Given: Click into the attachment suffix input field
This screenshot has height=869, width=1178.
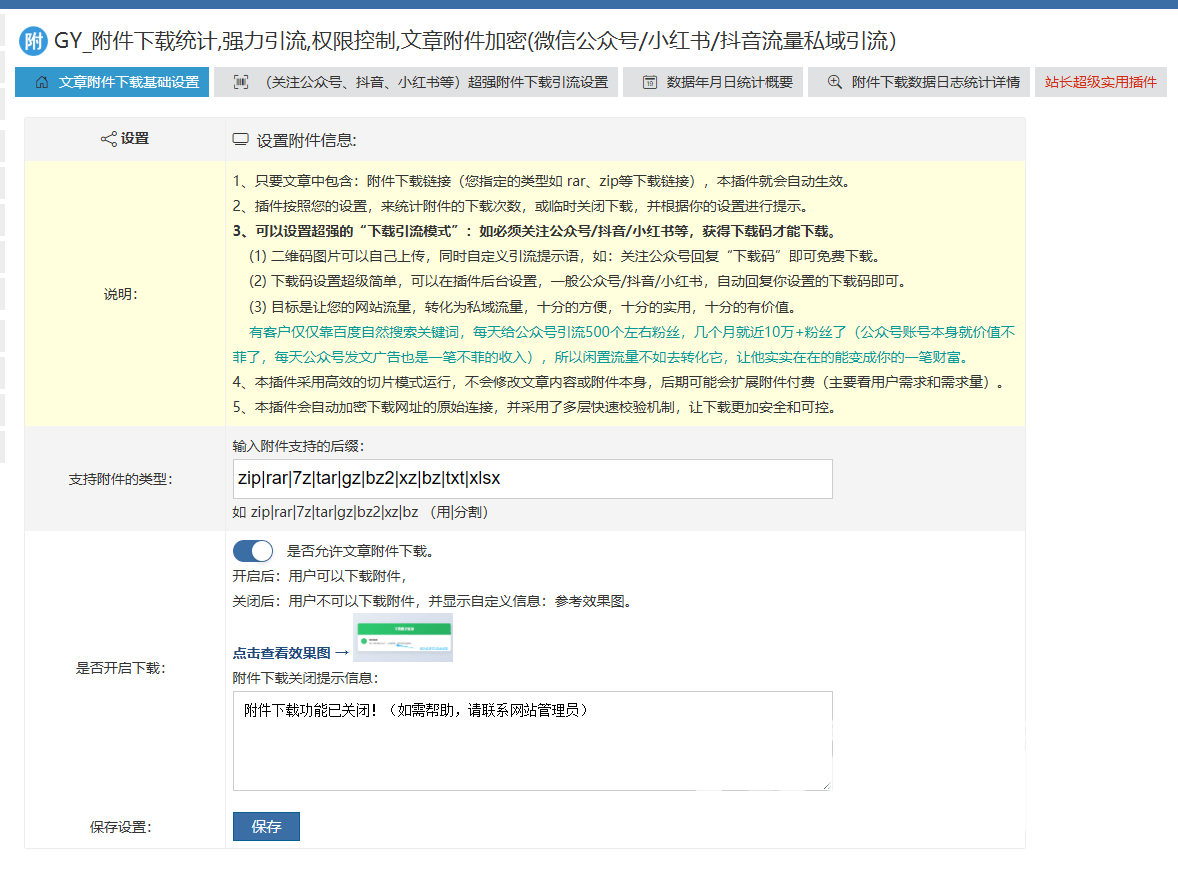Looking at the screenshot, I should point(532,479).
